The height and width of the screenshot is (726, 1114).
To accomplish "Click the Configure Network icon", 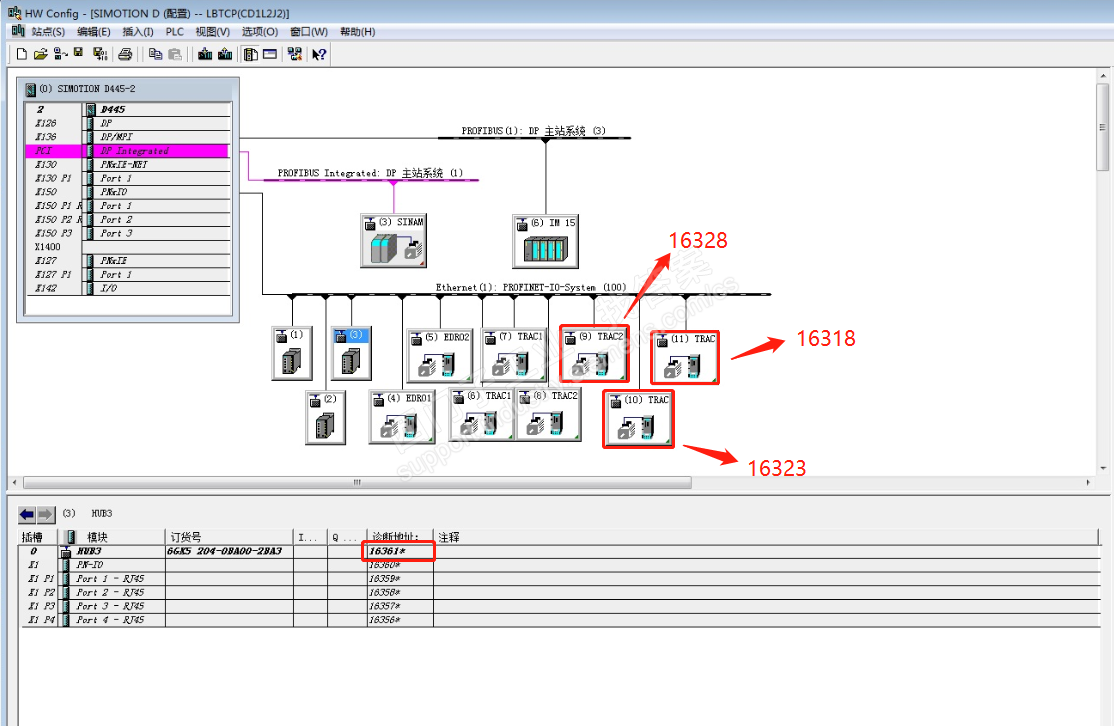I will [x=294, y=54].
